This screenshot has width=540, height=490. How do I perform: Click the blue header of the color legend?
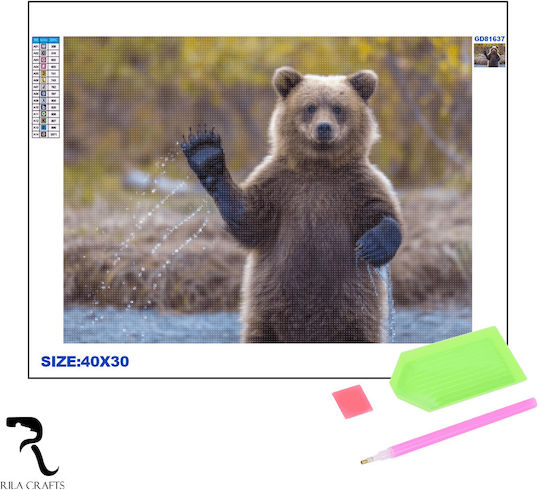[46, 40]
